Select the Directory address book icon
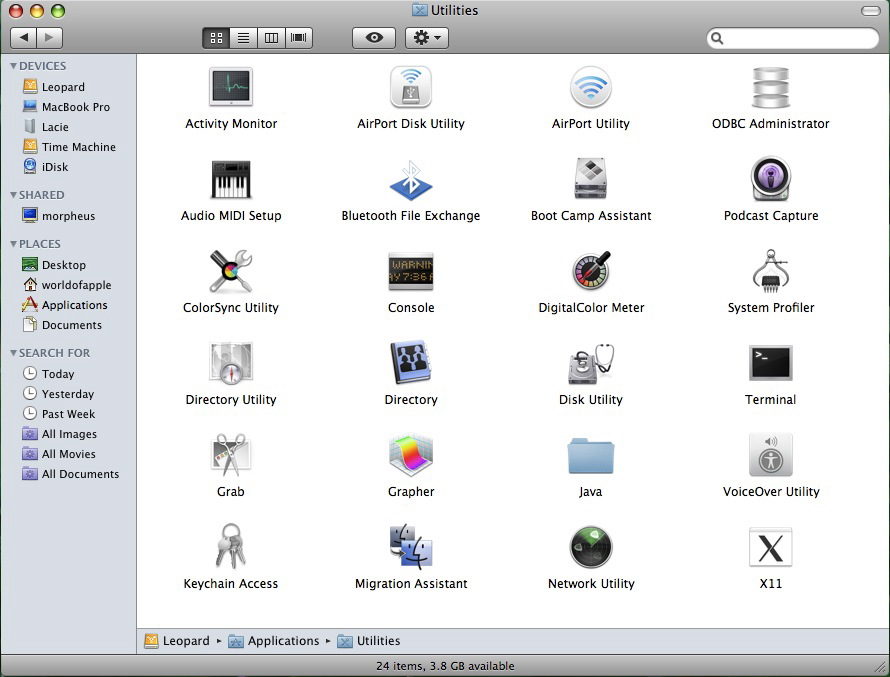The width and height of the screenshot is (890, 677). point(410,362)
